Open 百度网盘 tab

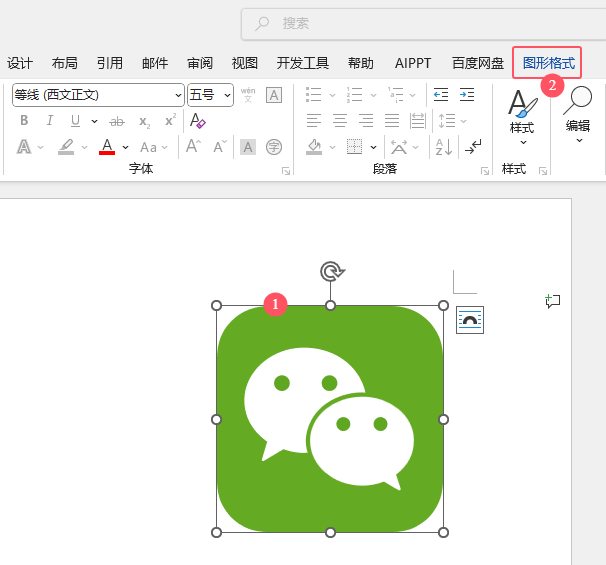(x=478, y=63)
